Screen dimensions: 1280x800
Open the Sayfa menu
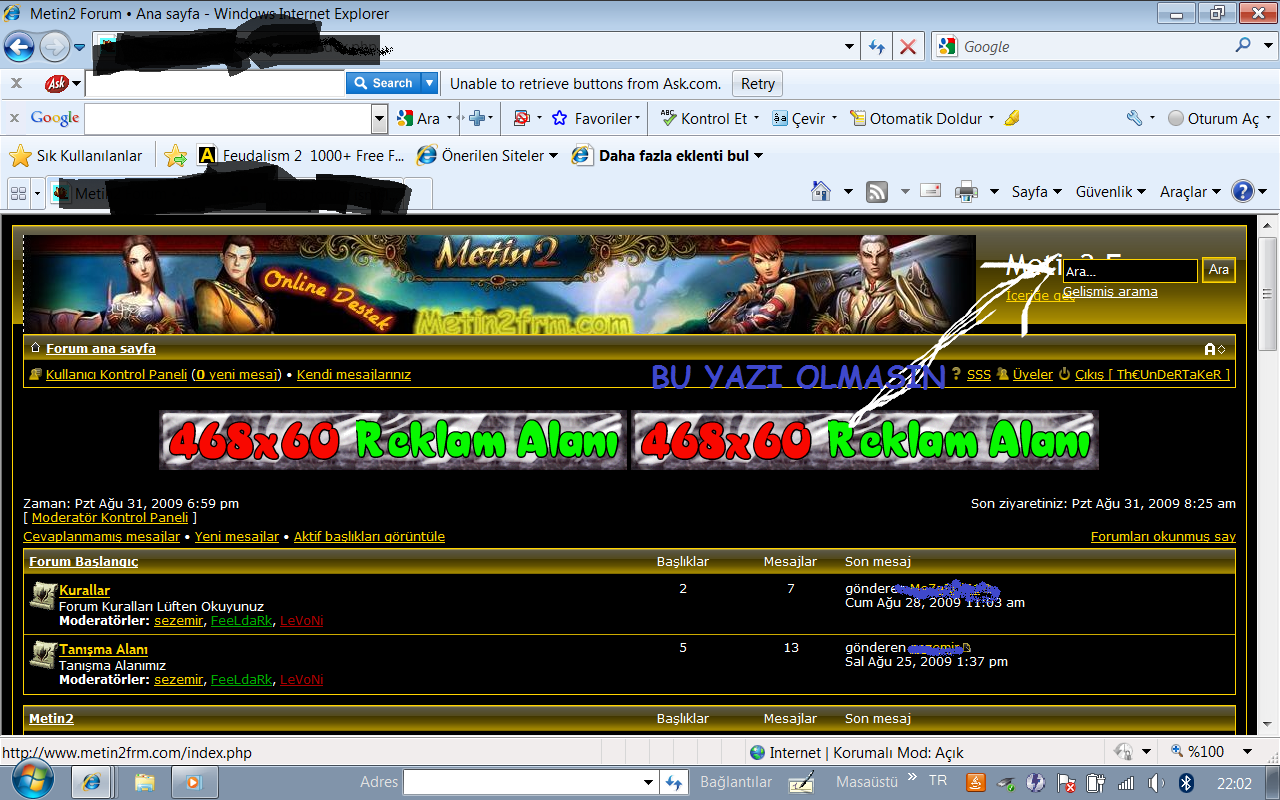(1036, 192)
